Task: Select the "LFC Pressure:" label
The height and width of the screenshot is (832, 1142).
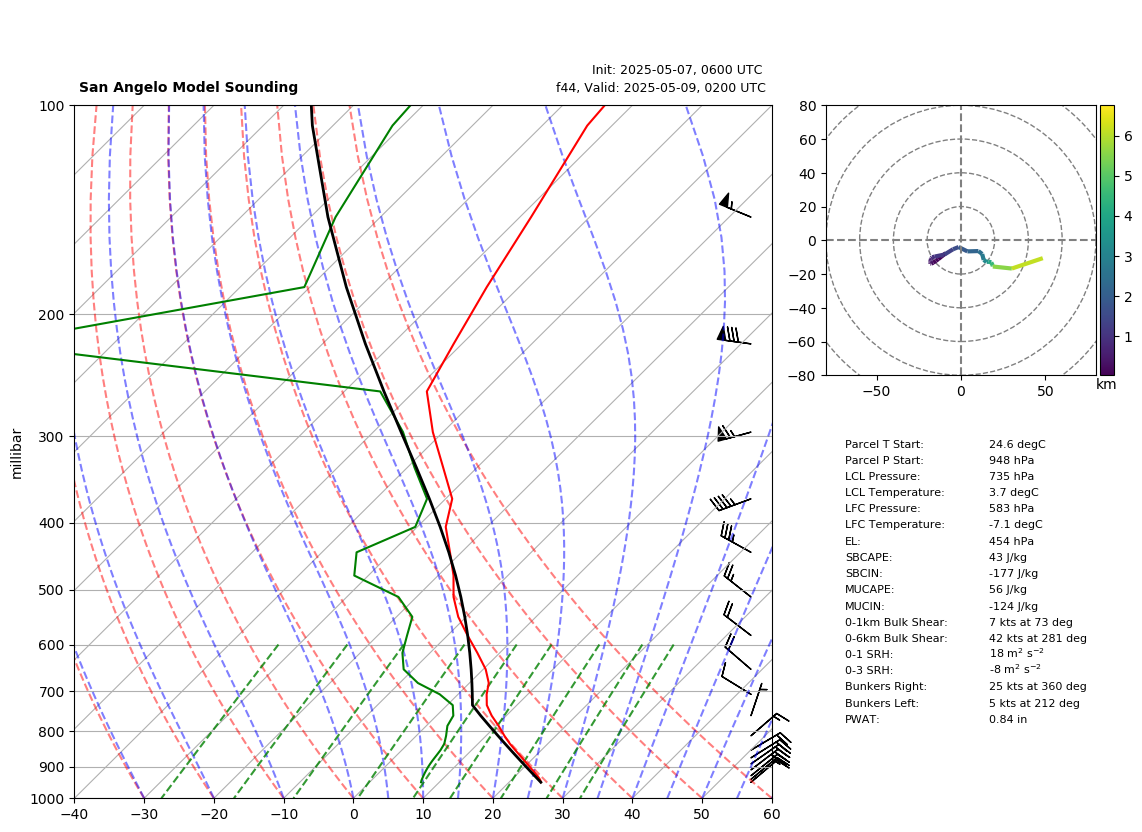Action: (882, 509)
